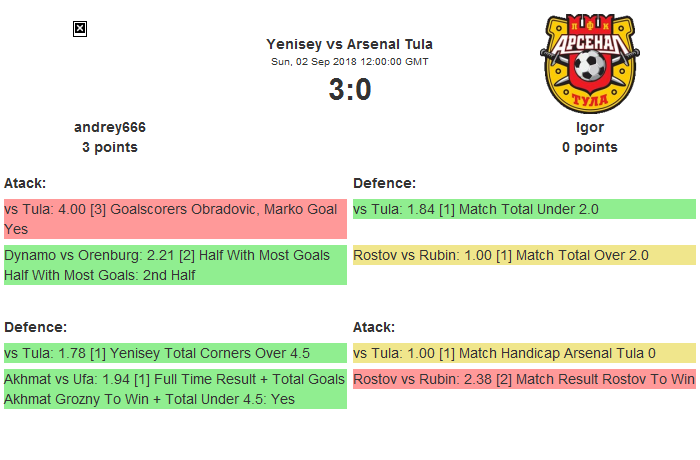Click the Akhmat vs Ufa Full Time Result bet
700x460 pixels.
click(x=175, y=389)
